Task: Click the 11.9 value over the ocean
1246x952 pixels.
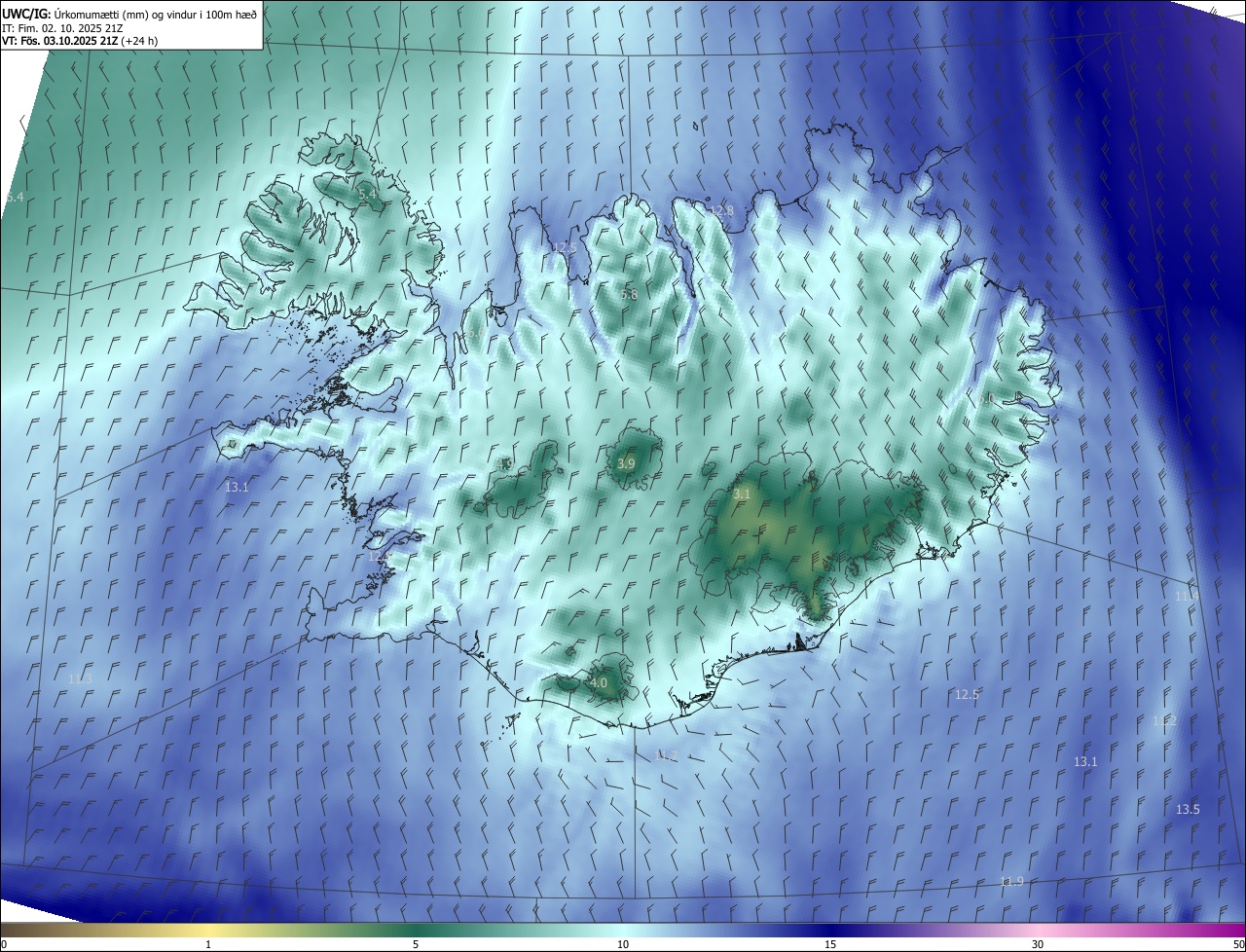Action: (x=1011, y=881)
